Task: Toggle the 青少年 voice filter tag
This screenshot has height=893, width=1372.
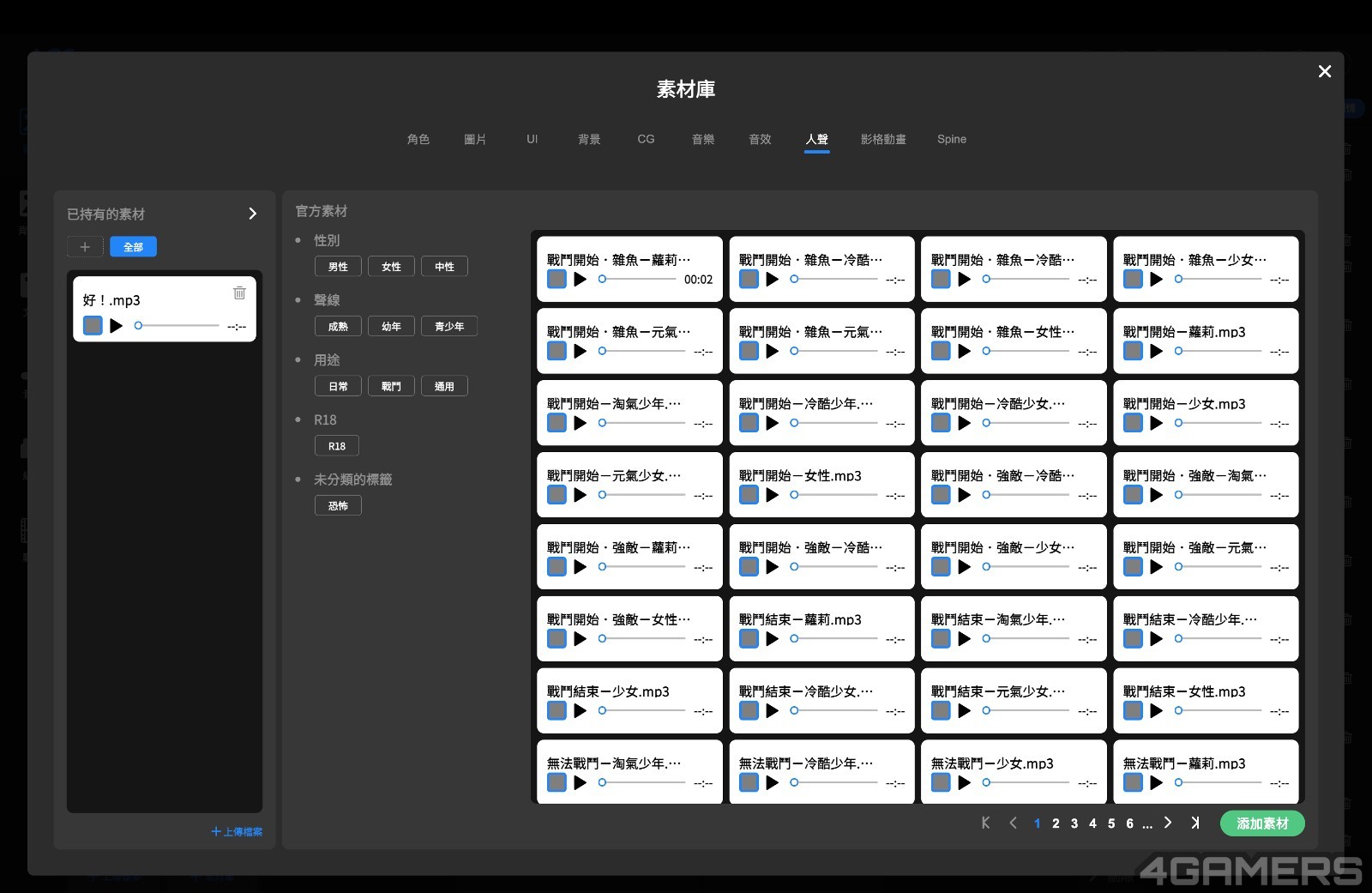Action: [x=449, y=326]
